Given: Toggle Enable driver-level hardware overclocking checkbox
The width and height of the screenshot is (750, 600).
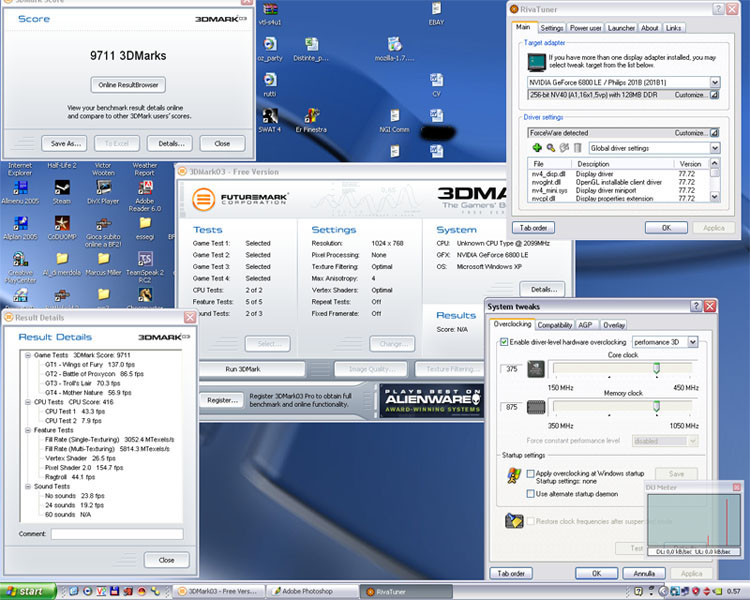Looking at the screenshot, I should pyautogui.click(x=504, y=342).
